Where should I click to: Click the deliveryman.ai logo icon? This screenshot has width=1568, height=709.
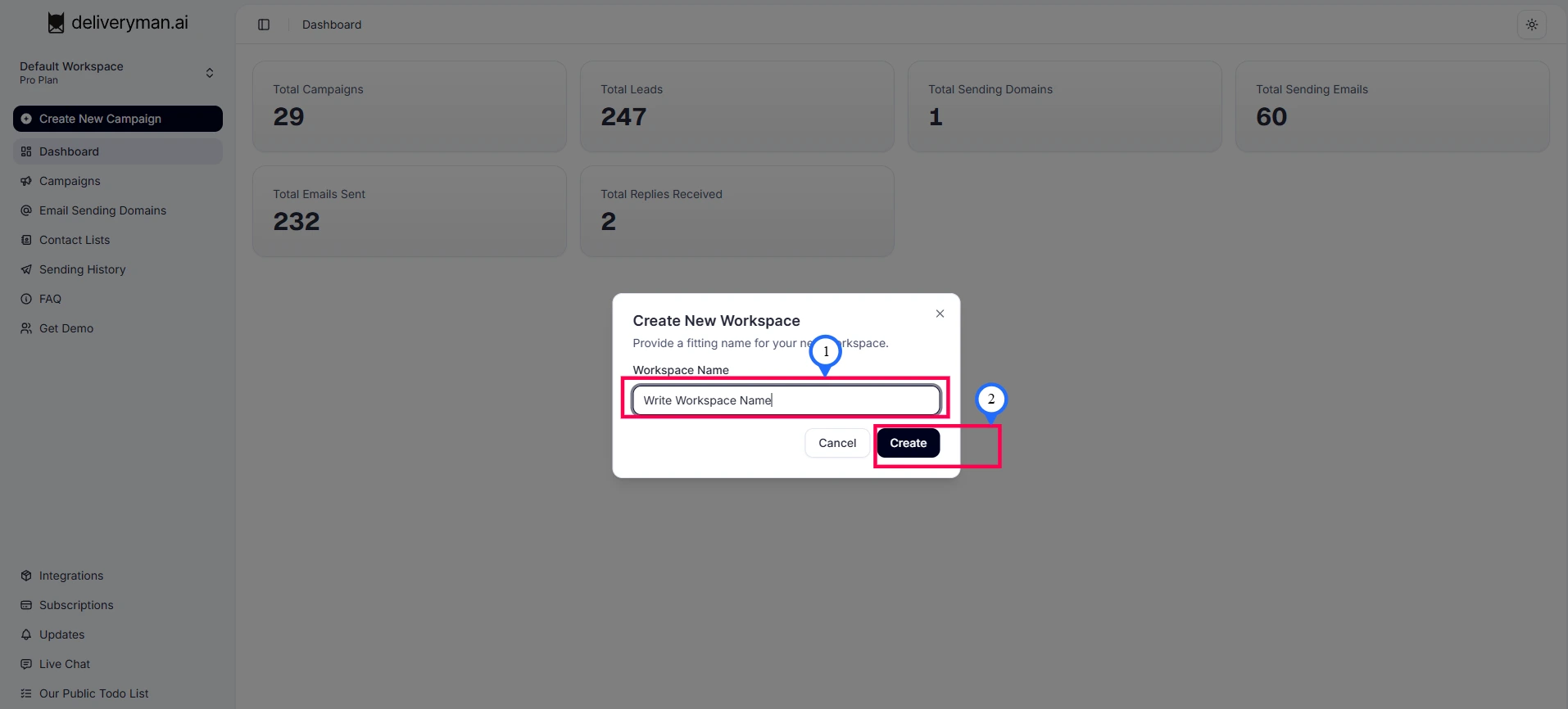[x=56, y=23]
